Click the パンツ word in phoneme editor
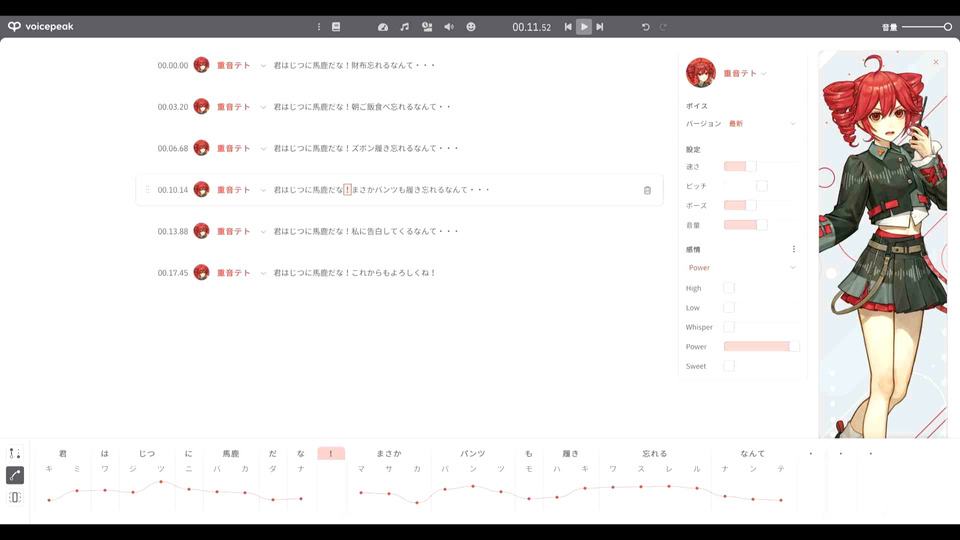The image size is (960, 540). (473, 454)
